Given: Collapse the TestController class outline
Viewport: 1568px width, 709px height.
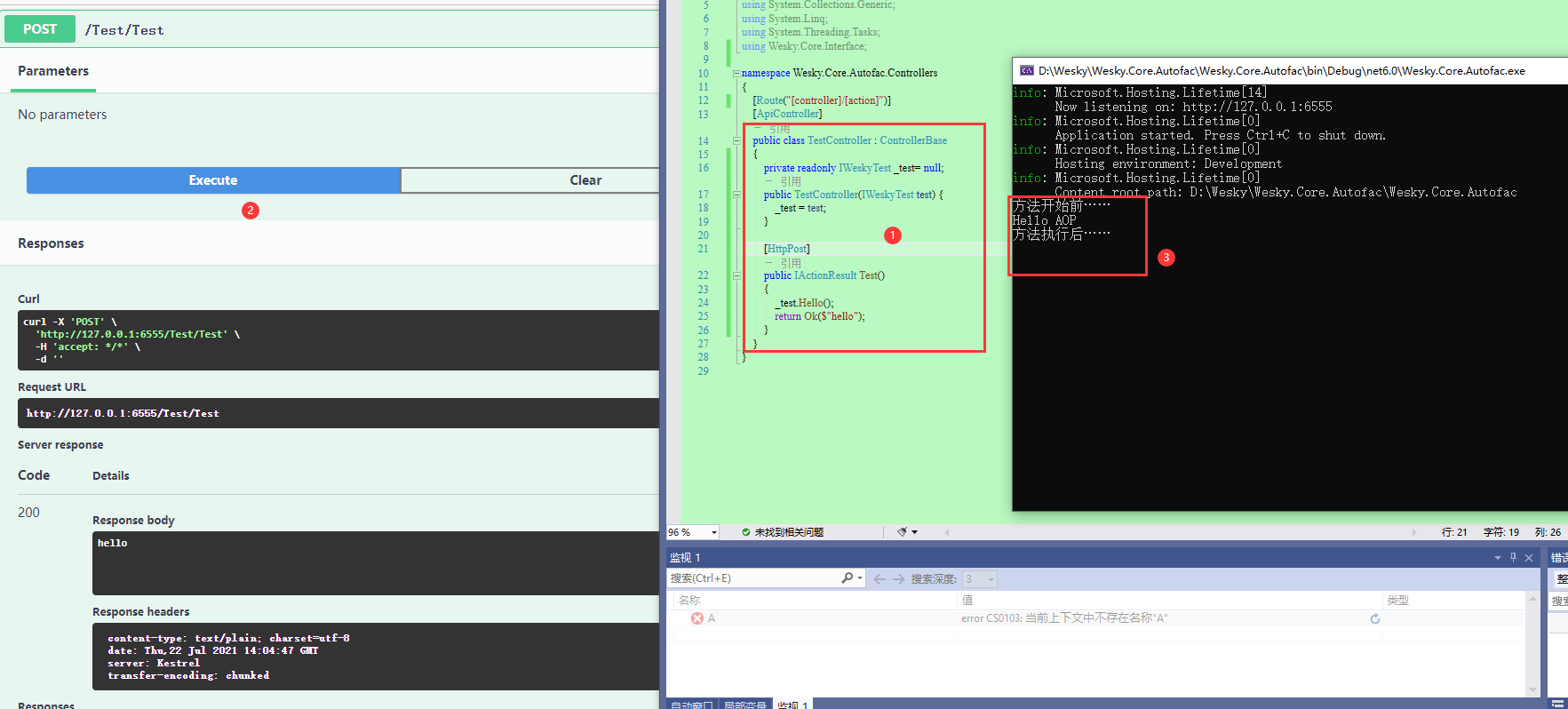Looking at the screenshot, I should (736, 140).
